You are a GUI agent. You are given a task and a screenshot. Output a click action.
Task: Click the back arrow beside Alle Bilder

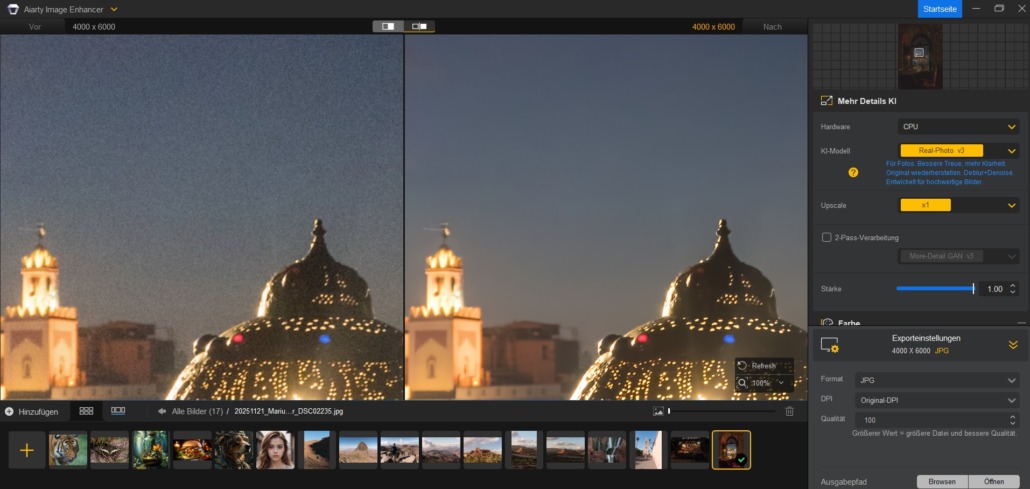tap(162, 411)
